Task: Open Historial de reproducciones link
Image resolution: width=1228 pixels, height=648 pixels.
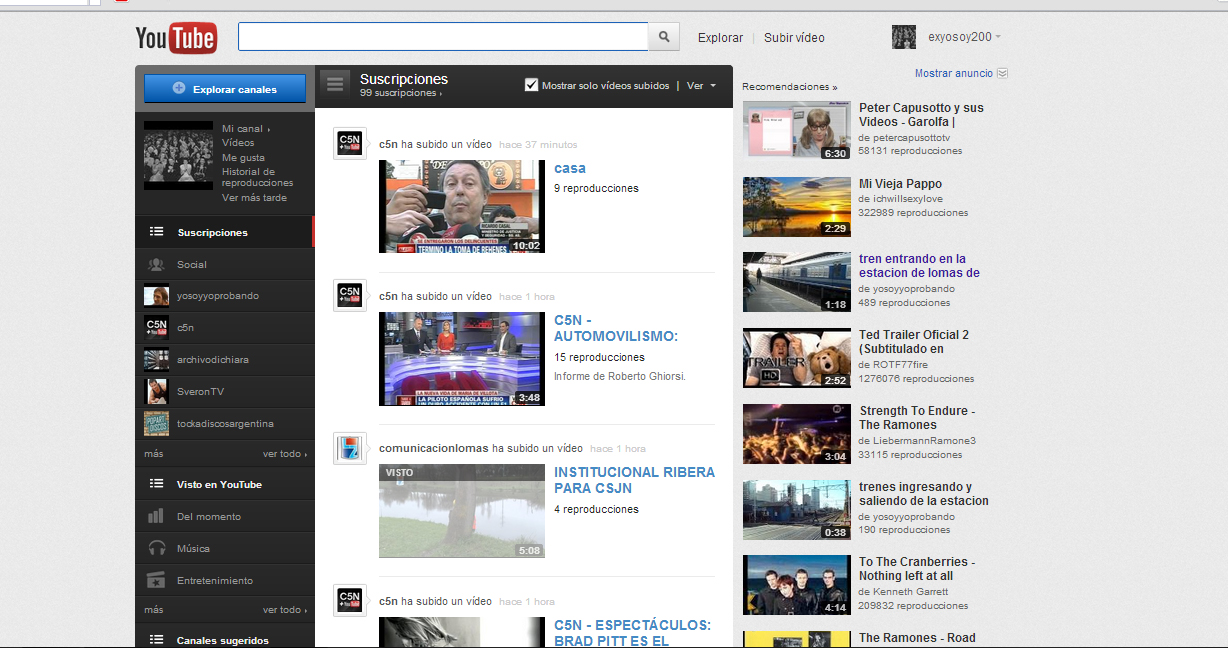Action: pyautogui.click(x=258, y=177)
